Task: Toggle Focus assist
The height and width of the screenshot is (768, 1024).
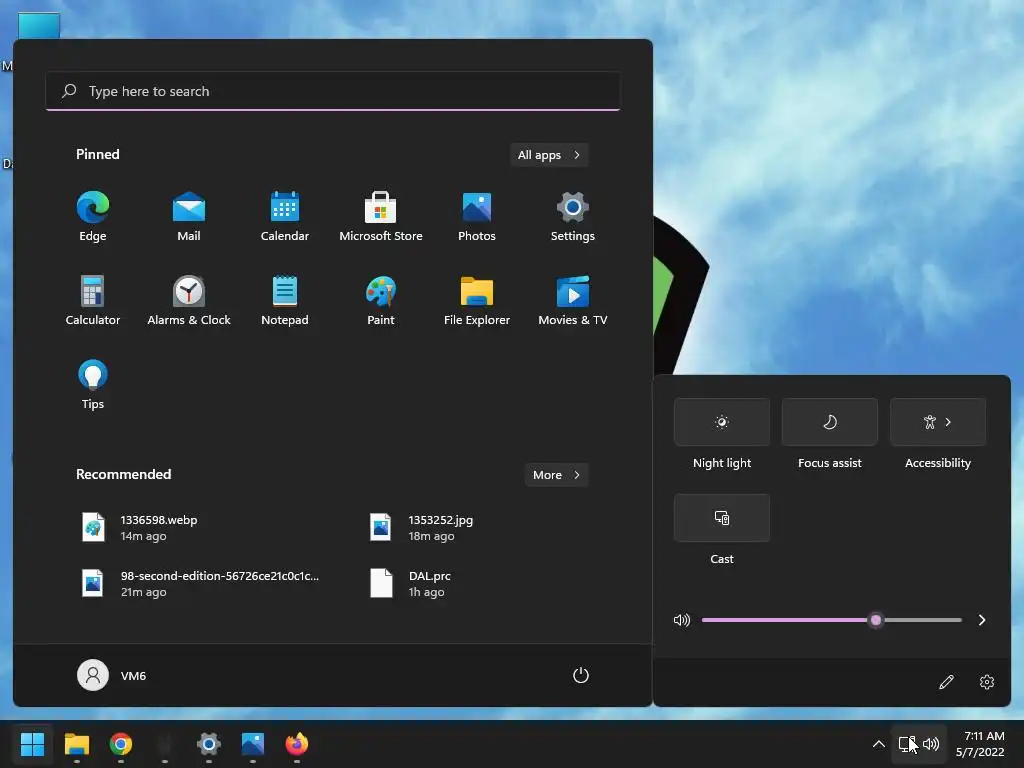Action: click(x=829, y=422)
